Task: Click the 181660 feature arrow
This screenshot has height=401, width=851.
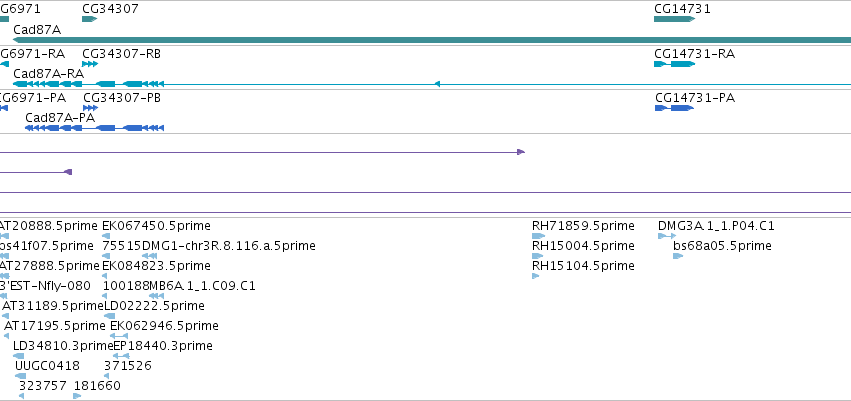Action: [x=77, y=396]
